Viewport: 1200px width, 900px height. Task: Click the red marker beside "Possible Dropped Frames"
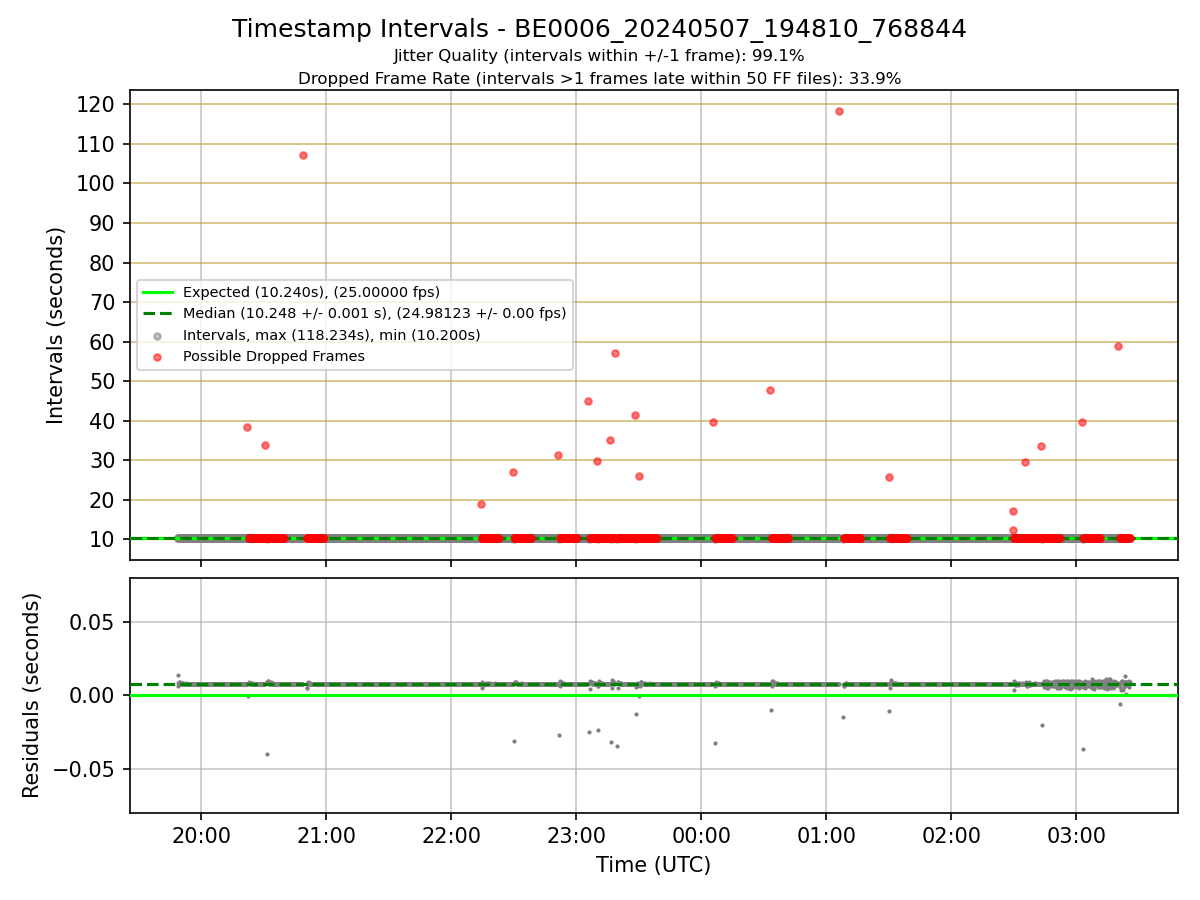[157, 357]
